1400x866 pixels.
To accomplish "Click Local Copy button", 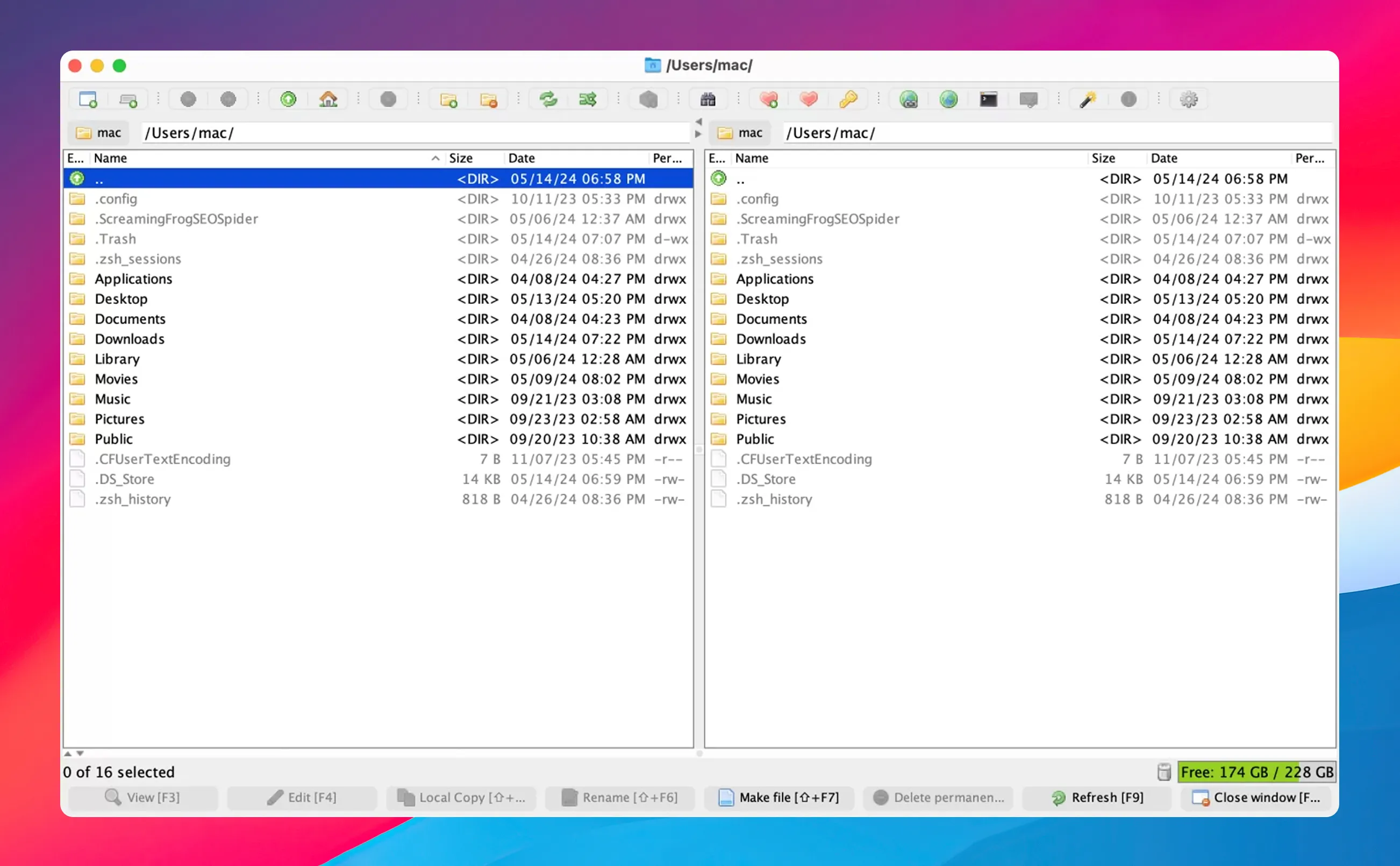I will click(x=461, y=797).
